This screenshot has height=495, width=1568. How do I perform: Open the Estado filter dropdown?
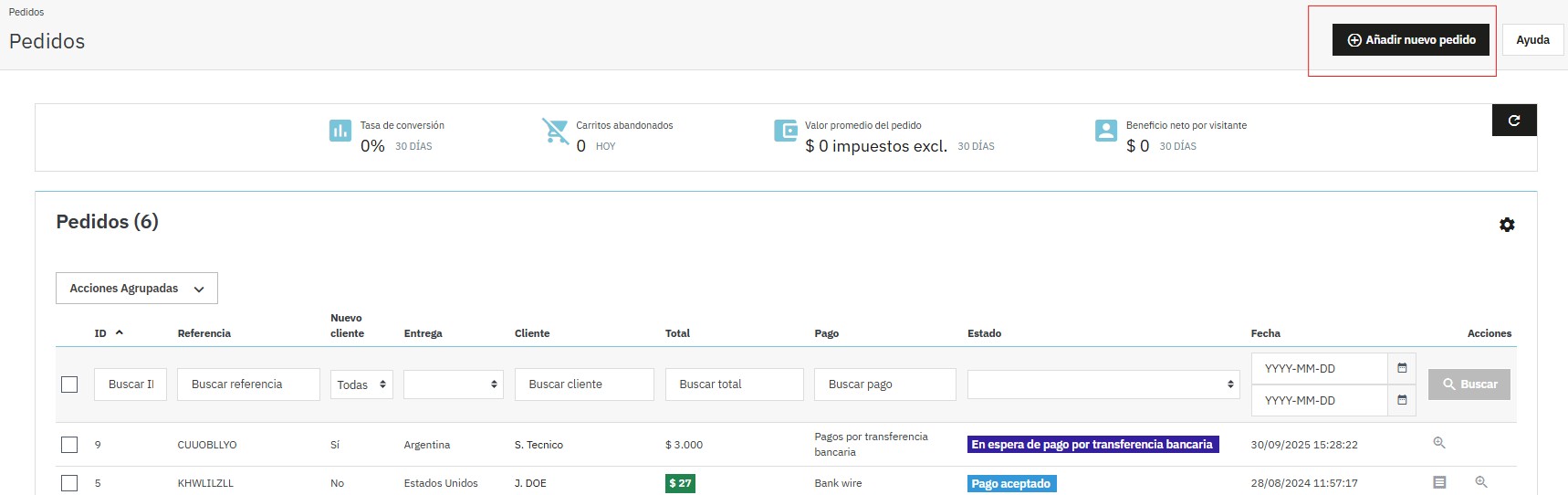coord(1103,384)
